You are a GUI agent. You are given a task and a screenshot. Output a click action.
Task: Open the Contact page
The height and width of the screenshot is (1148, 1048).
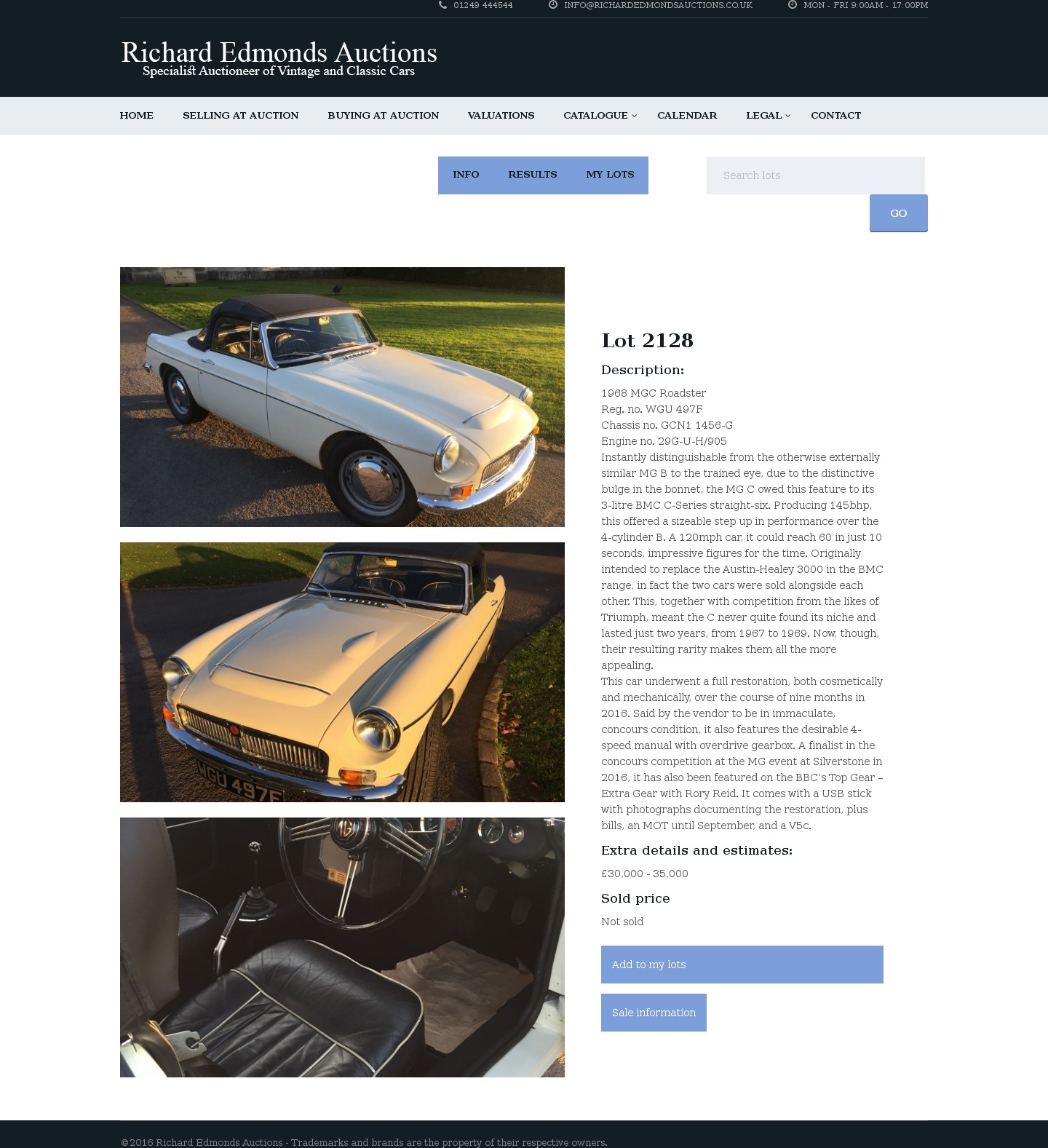(835, 116)
